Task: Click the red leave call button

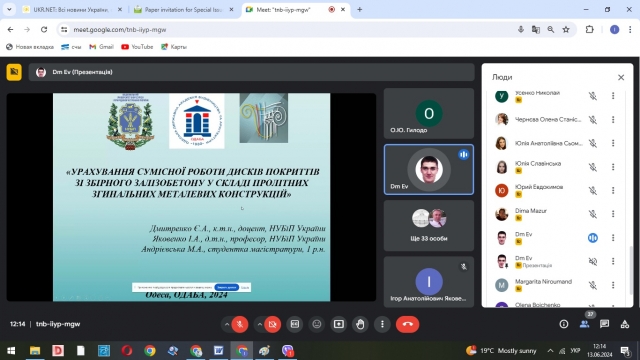Action: 407,324
